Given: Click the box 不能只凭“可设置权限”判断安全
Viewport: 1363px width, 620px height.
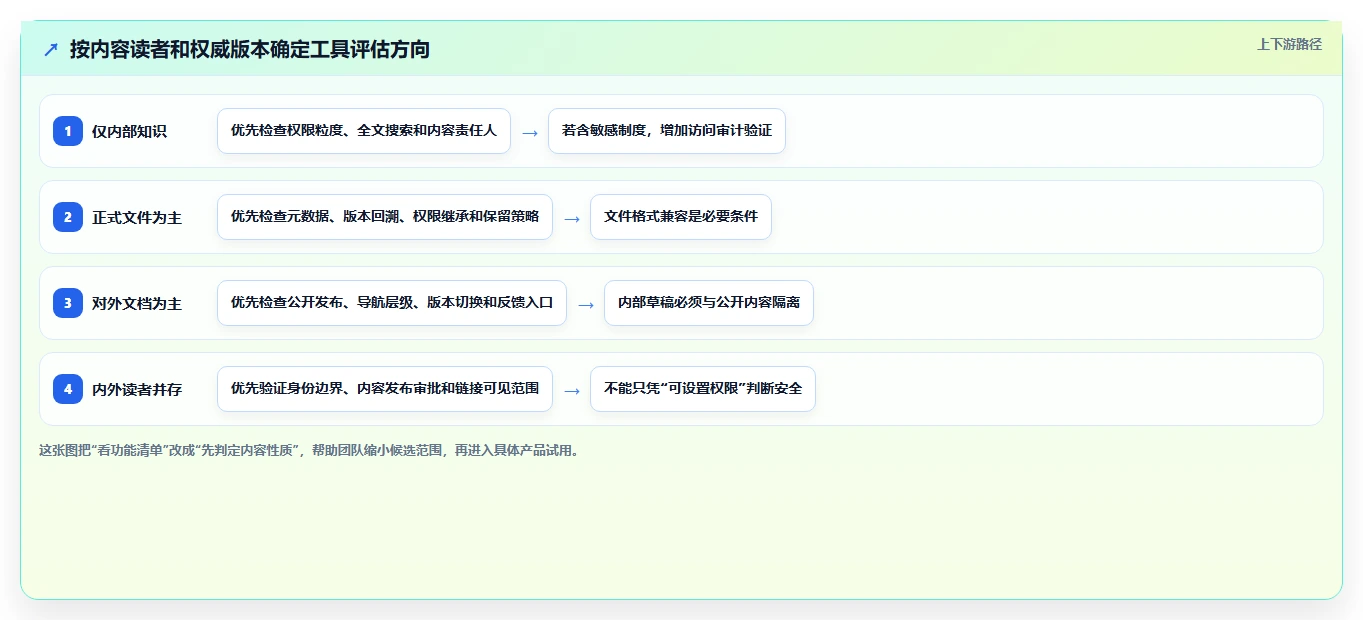Looking at the screenshot, I should pos(703,389).
